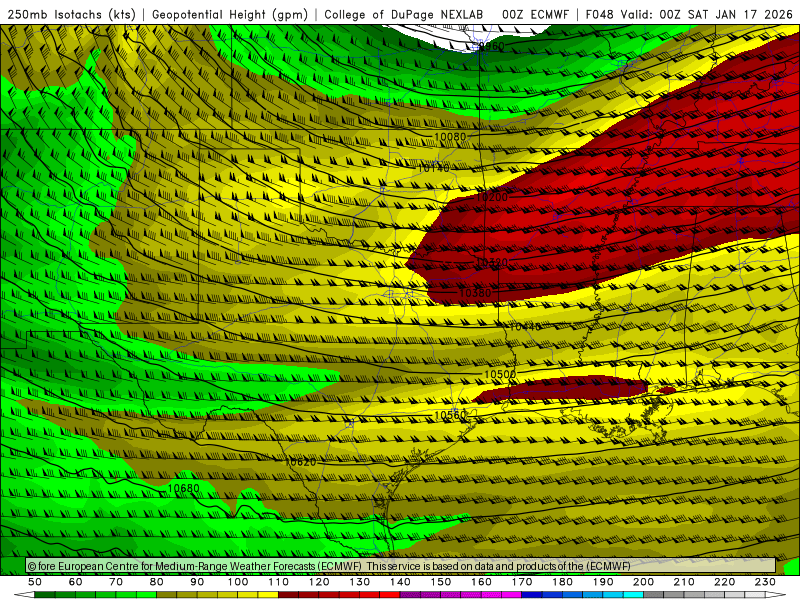Click the 130 knots color scale label
Viewport: 800px width, 600px height.
pos(360,582)
